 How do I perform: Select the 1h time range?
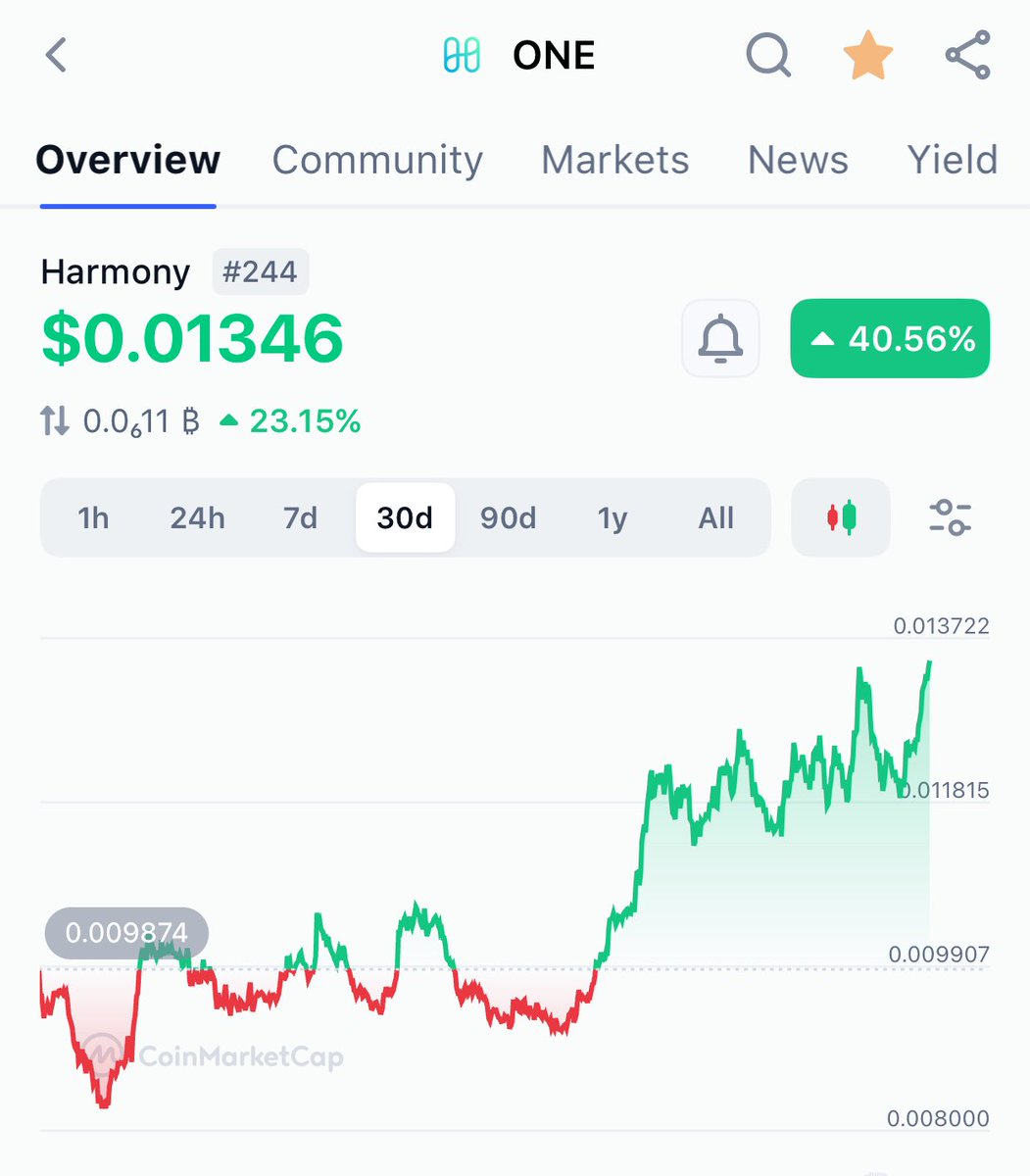coord(93,517)
